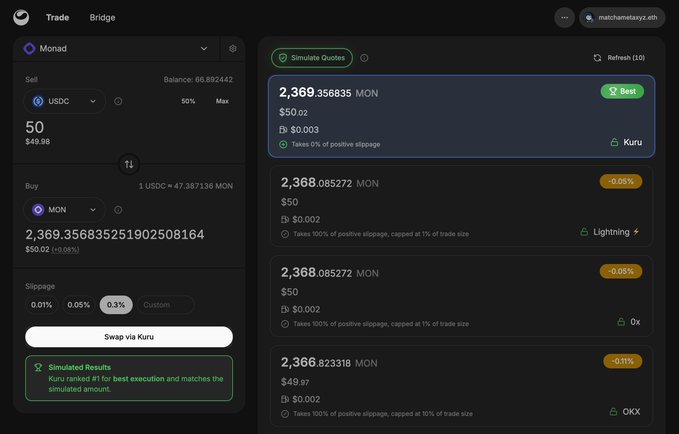Click the Takes 0% of positive slippage text
679x434 pixels.
pos(336,144)
